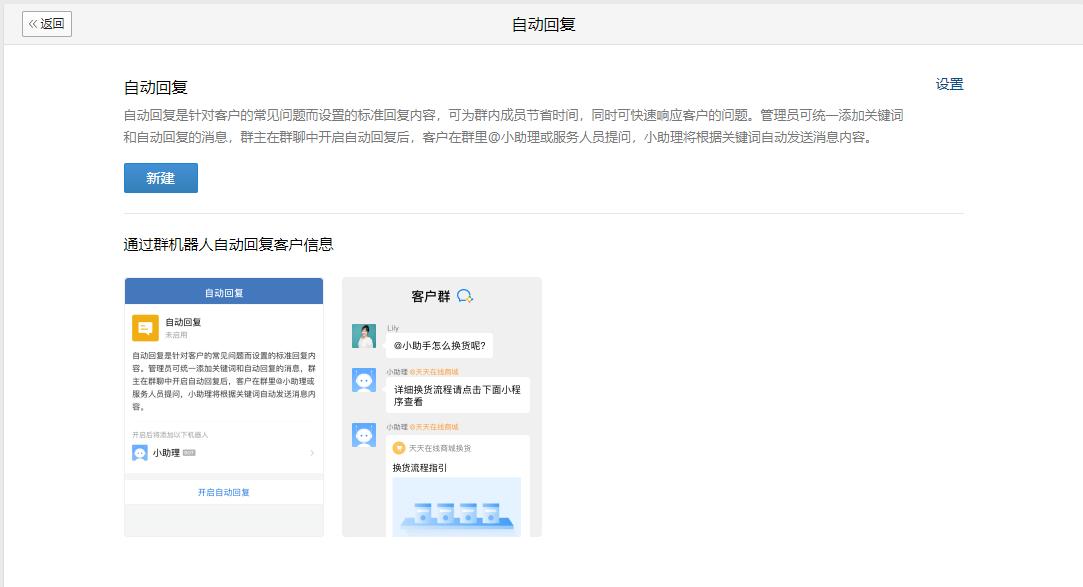
Task: Click the chat bubble icon beside 客户群 title
Action: pos(465,295)
